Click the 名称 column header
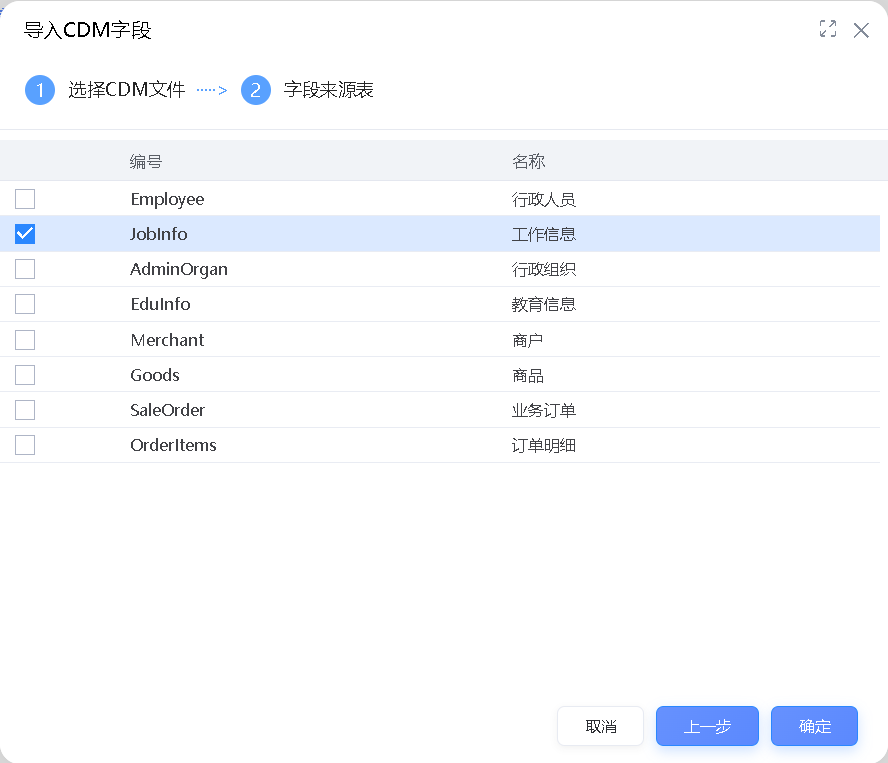 [527, 161]
